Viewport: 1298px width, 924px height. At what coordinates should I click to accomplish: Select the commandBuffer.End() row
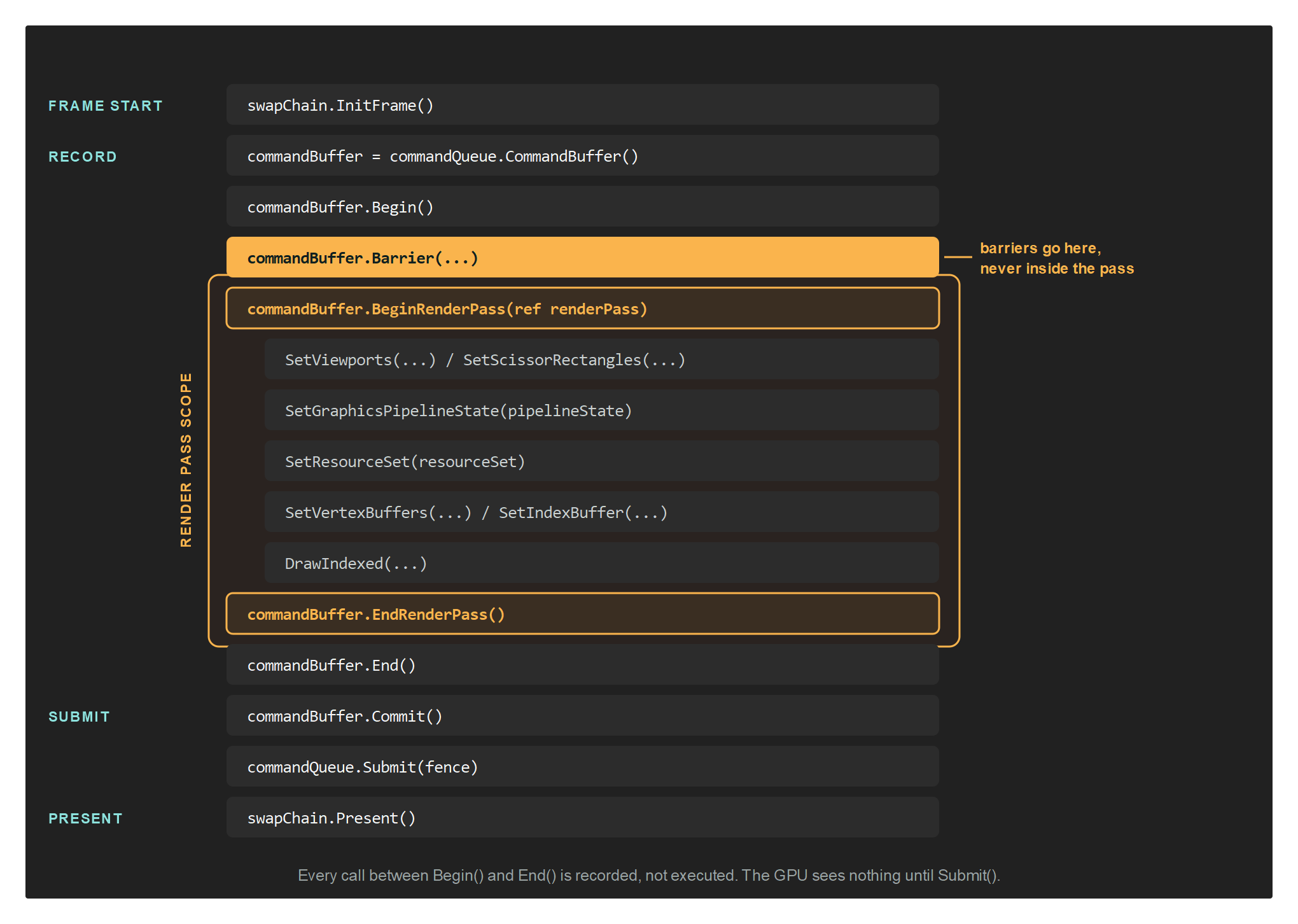point(582,664)
